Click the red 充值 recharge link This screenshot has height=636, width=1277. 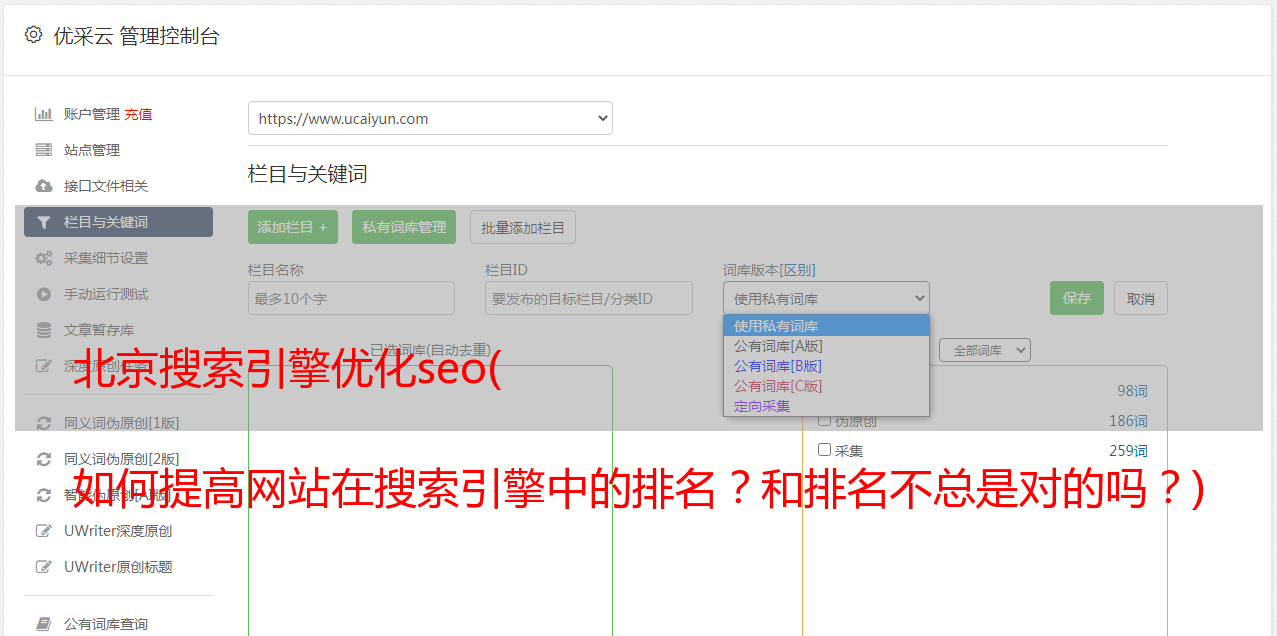[x=138, y=114]
